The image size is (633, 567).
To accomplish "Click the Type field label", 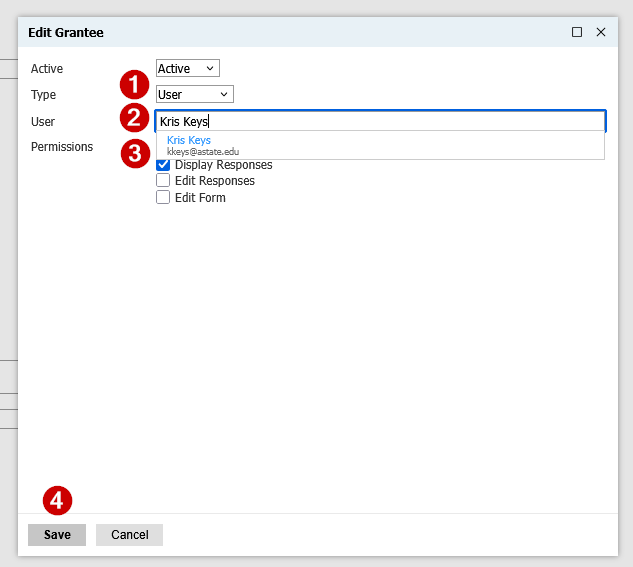I will 43,95.
